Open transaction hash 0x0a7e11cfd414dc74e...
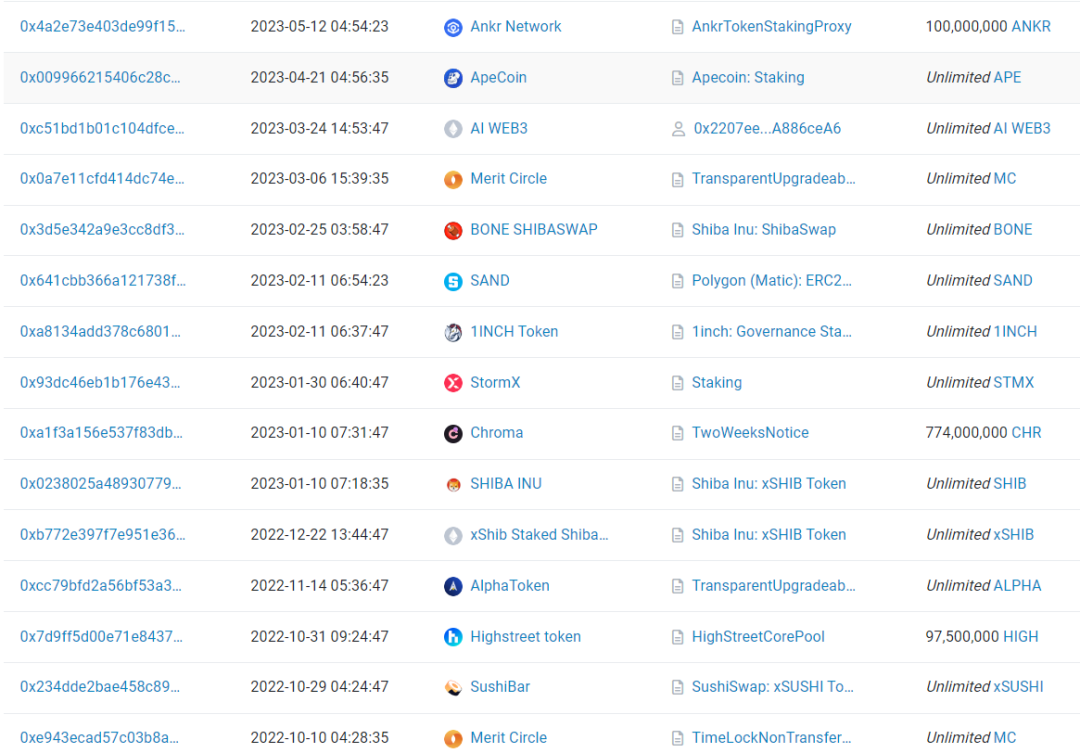The image size is (1080, 753). [102, 178]
